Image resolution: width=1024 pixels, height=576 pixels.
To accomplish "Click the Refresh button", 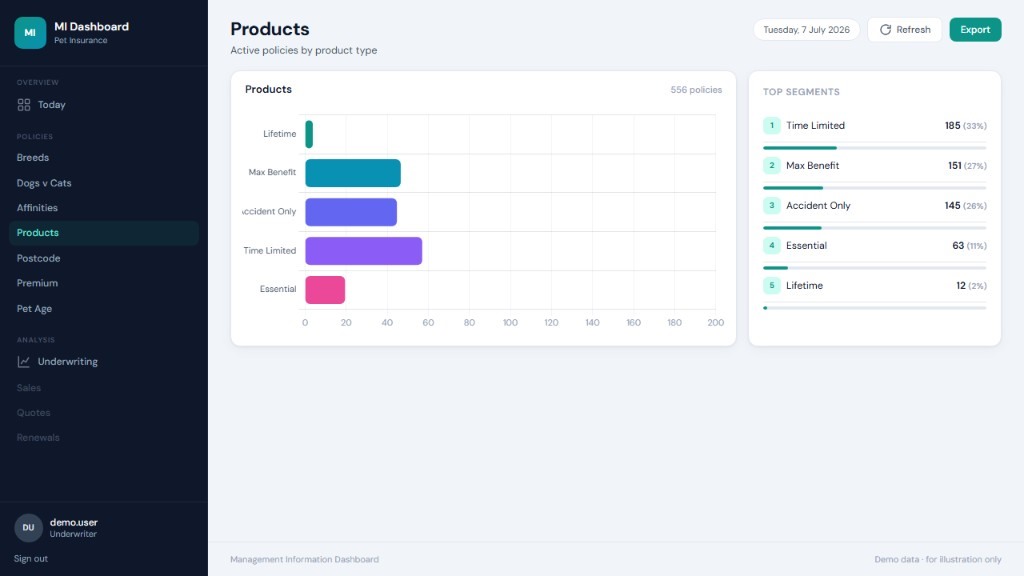I will pos(904,29).
